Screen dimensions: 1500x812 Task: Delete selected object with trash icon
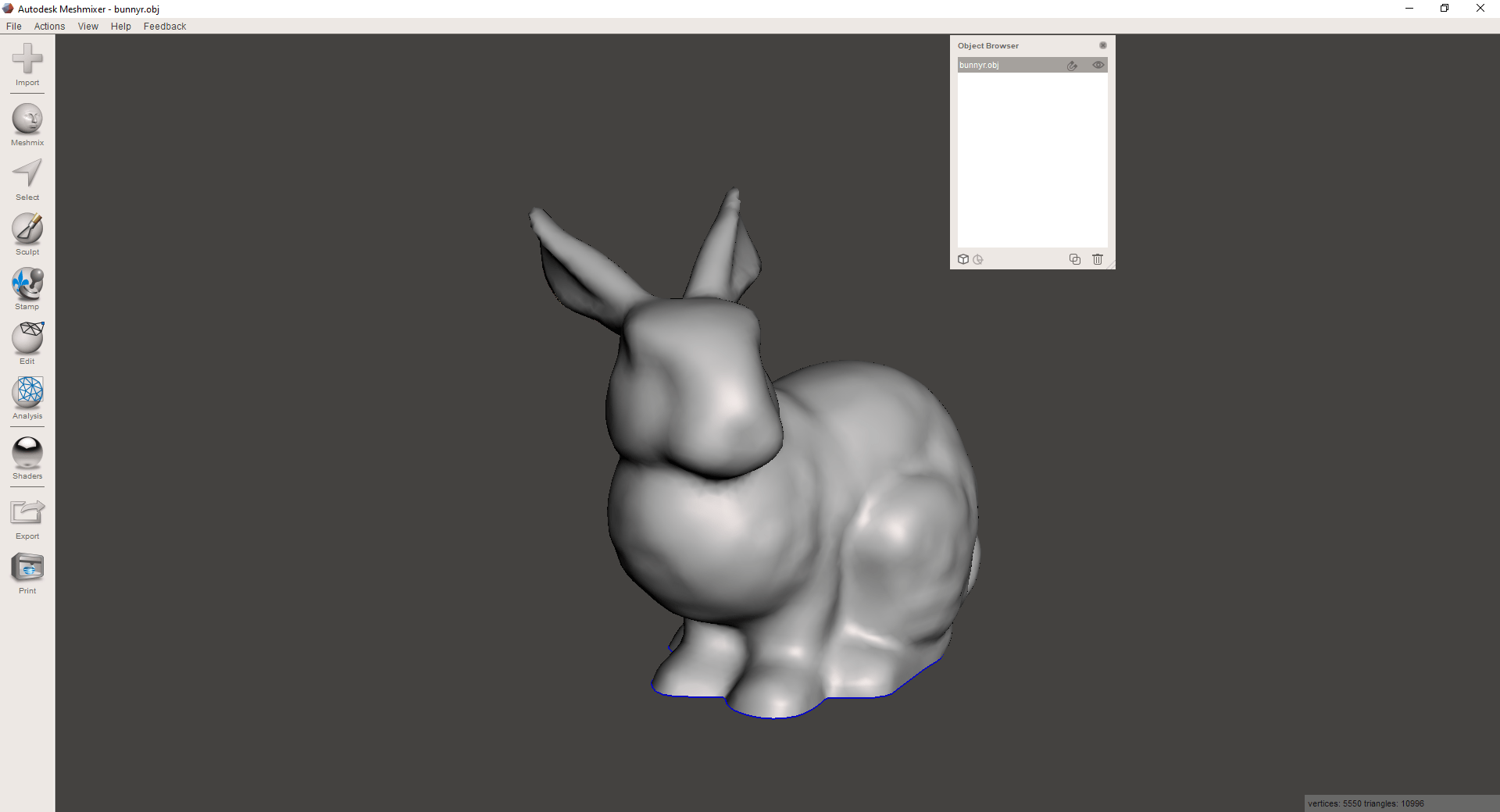[x=1098, y=259]
